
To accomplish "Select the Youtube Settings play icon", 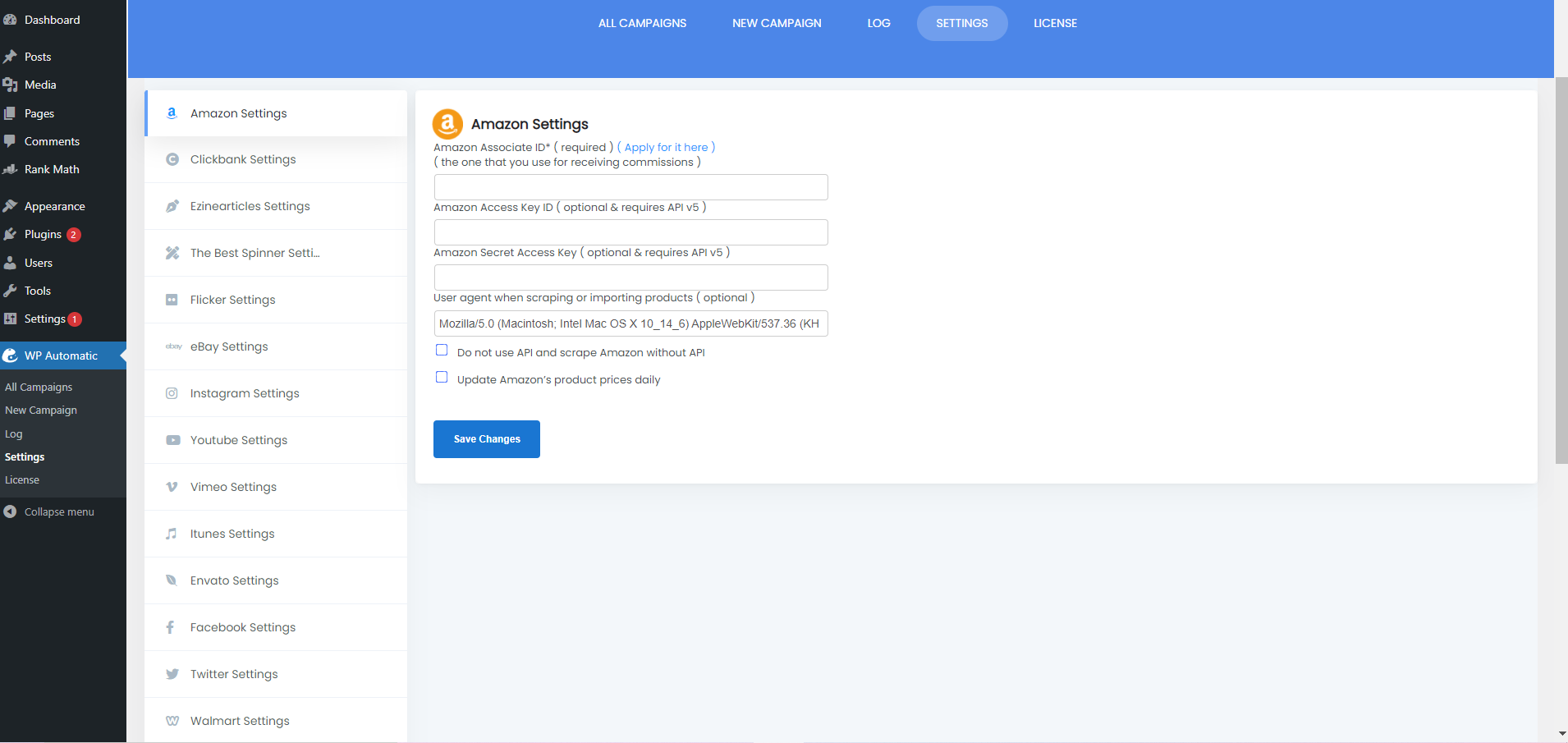I will [172, 439].
